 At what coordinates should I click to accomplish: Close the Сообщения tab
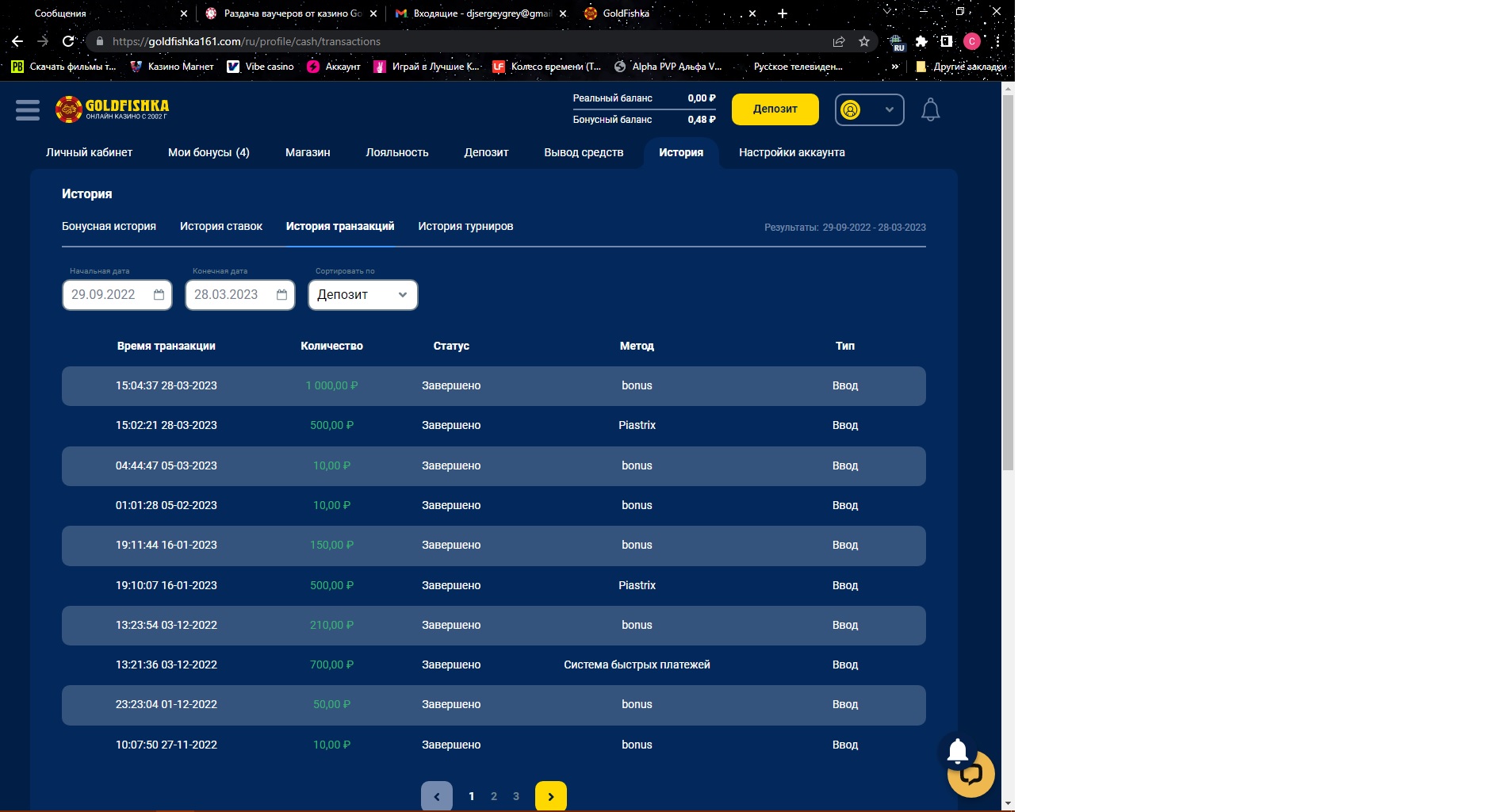click(184, 13)
